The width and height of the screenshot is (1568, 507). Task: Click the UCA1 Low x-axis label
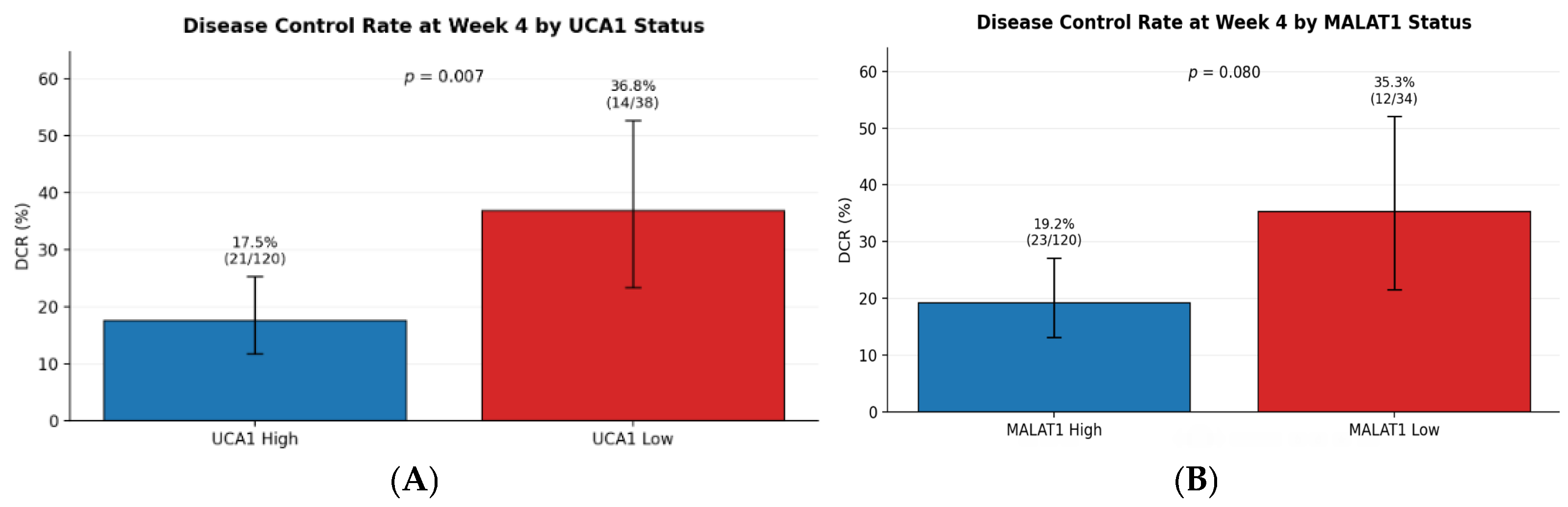click(632, 439)
